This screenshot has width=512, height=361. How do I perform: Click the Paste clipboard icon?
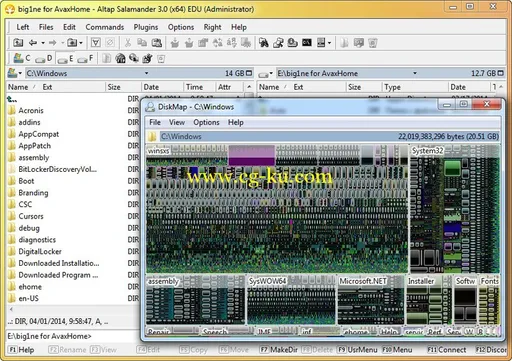coord(157,43)
